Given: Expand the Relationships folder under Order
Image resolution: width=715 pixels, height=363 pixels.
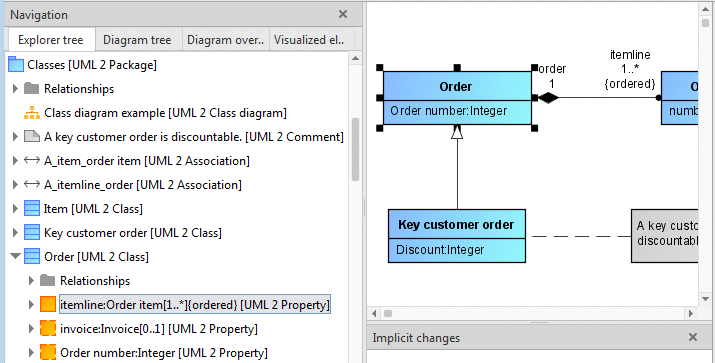Looking at the screenshot, I should [31, 280].
